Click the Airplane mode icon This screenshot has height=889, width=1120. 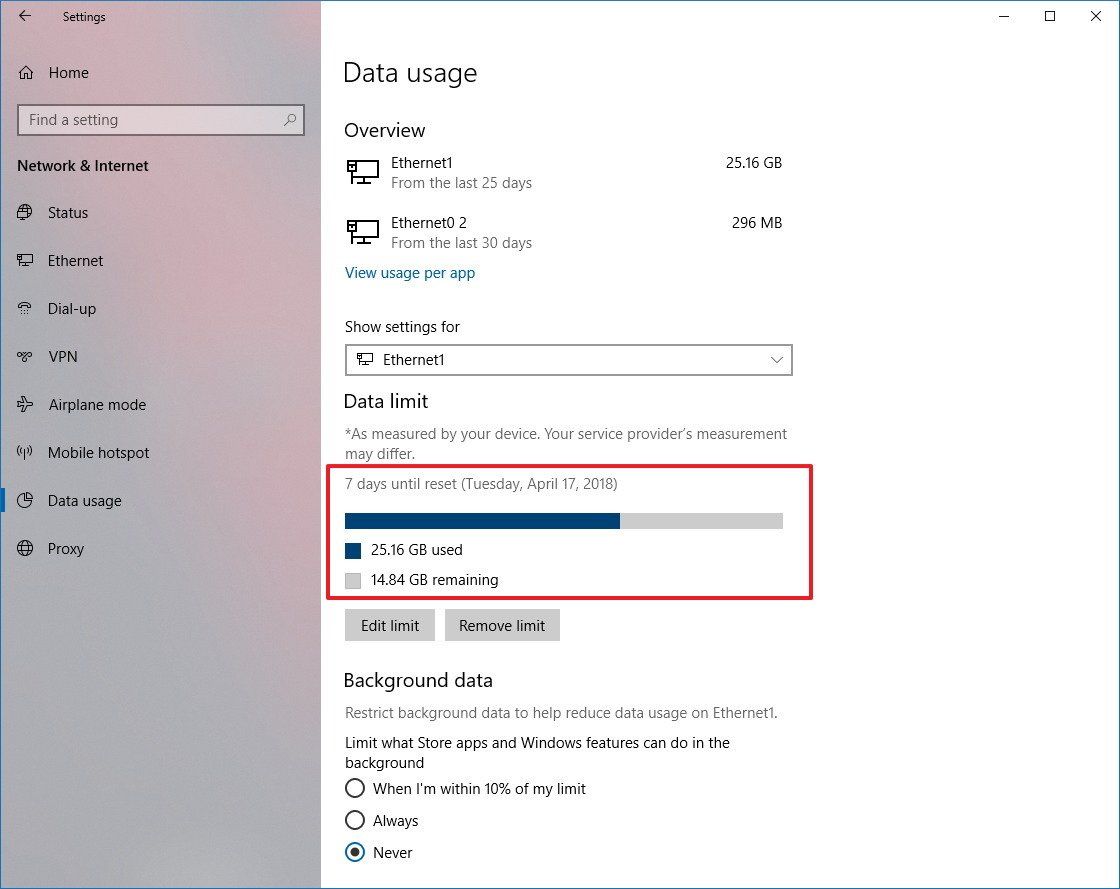point(24,404)
